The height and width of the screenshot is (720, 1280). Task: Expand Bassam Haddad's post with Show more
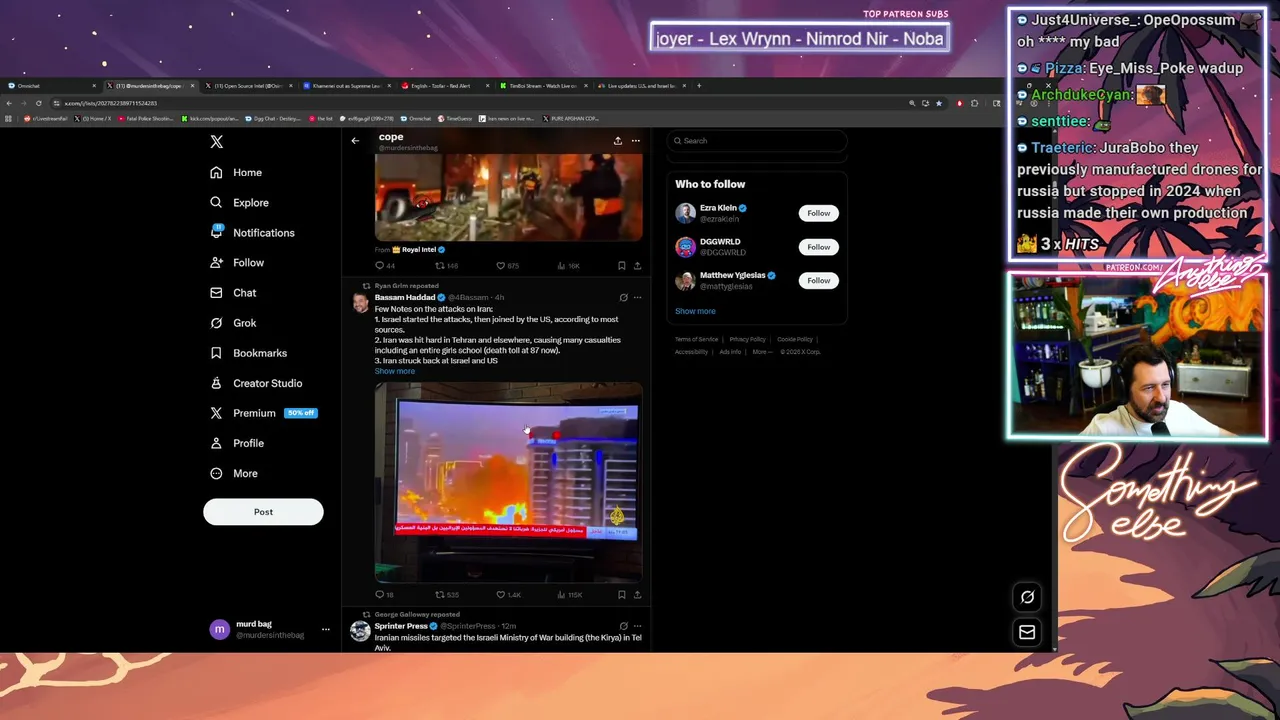click(394, 371)
